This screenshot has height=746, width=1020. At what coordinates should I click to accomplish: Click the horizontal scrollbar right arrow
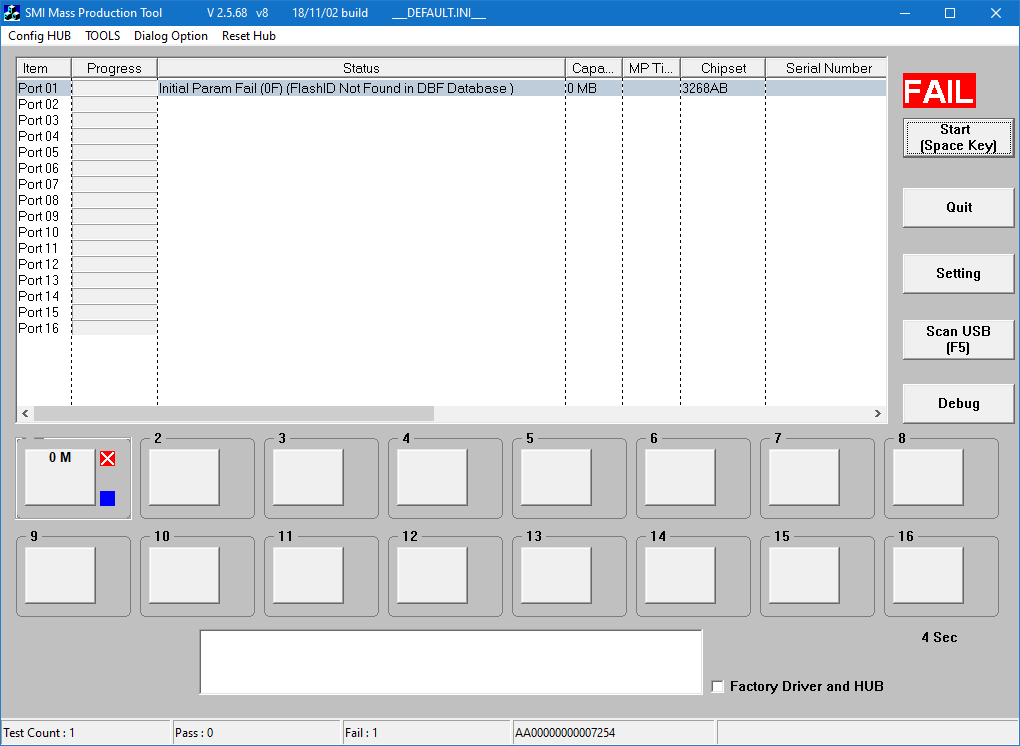click(x=878, y=414)
